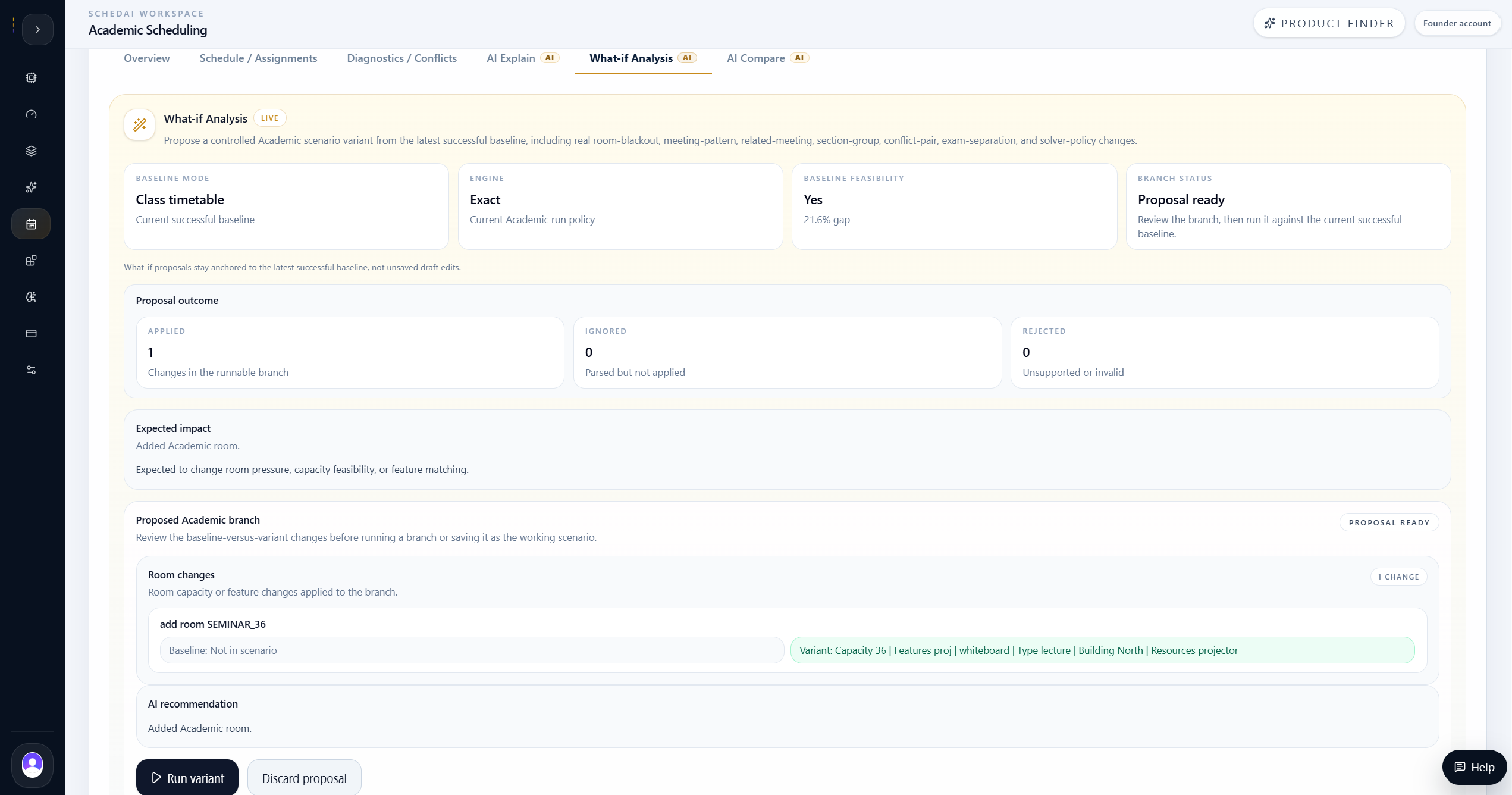Image resolution: width=1512 pixels, height=795 pixels.
Task: Click the green Variant: Capacity 36 field
Action: pyautogui.click(x=1102, y=650)
